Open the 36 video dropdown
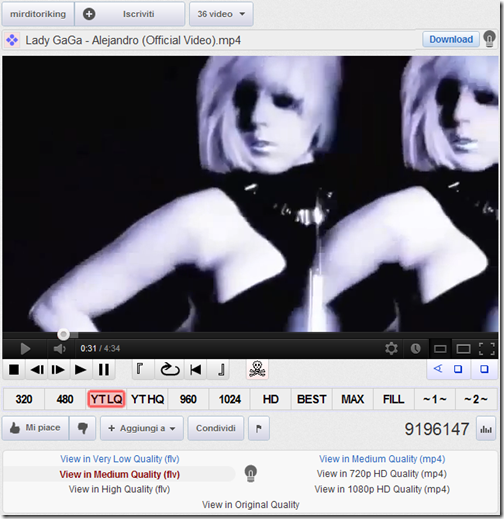This screenshot has width=504, height=519. click(221, 14)
